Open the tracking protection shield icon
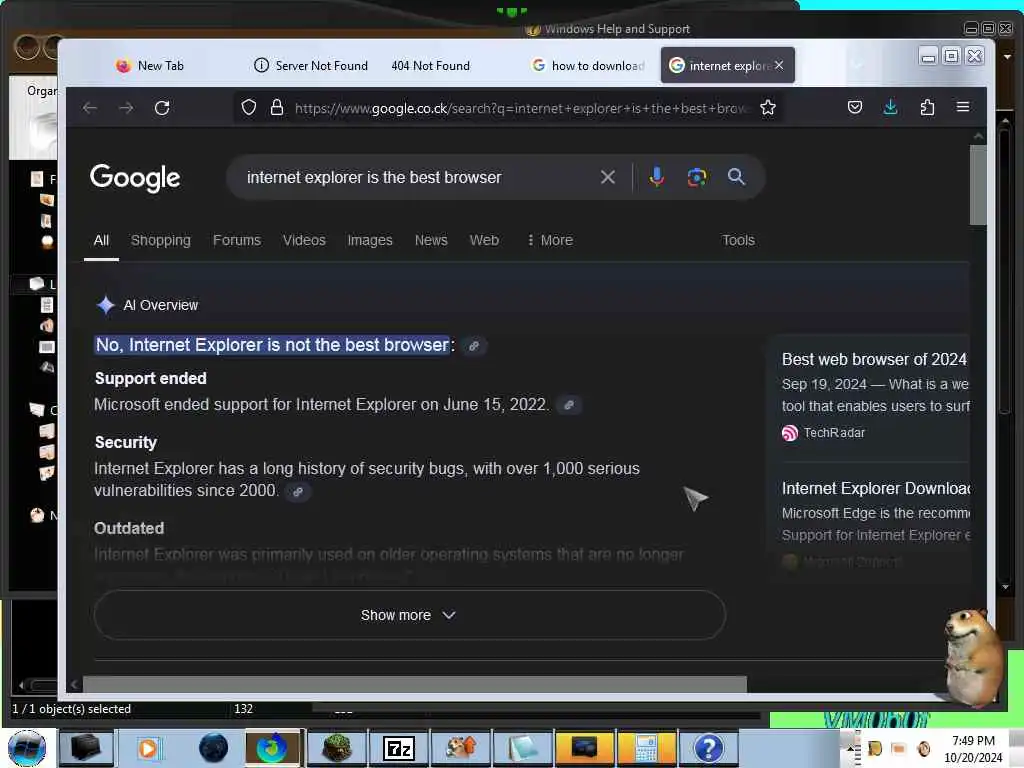 [249, 107]
